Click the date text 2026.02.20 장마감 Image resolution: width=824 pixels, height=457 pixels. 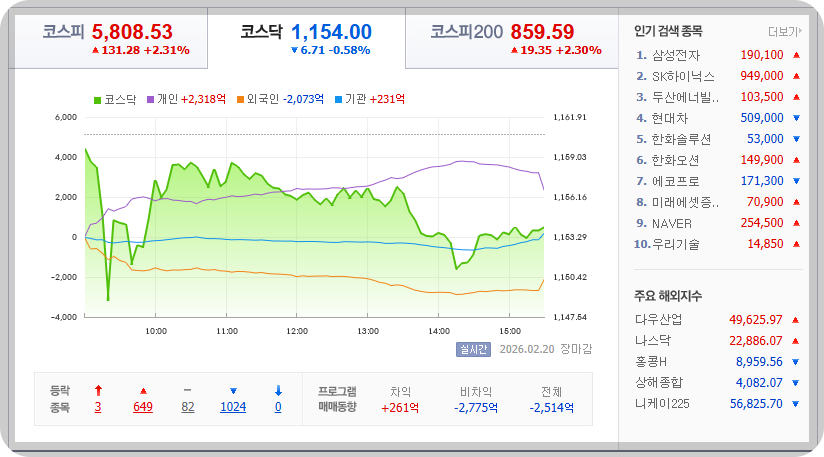coord(545,349)
